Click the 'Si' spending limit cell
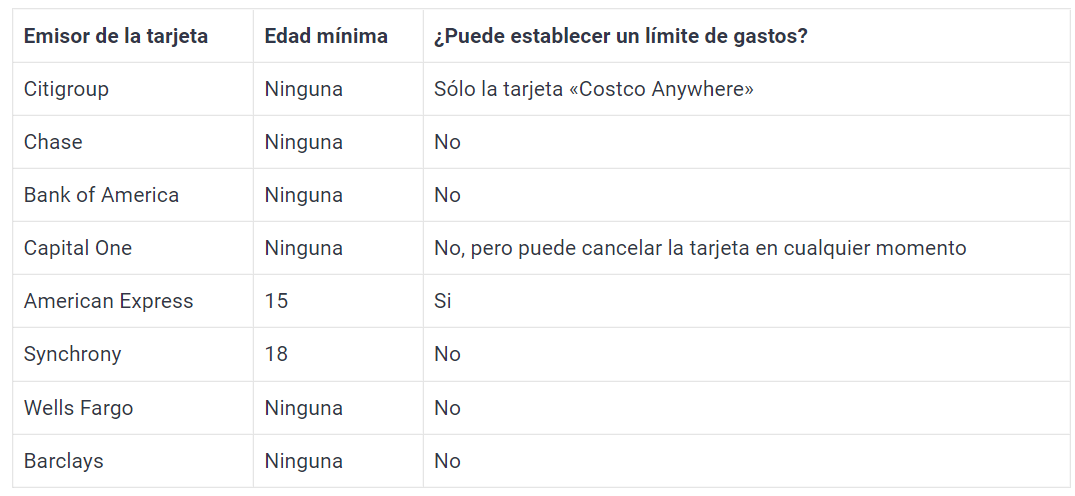 443,301
